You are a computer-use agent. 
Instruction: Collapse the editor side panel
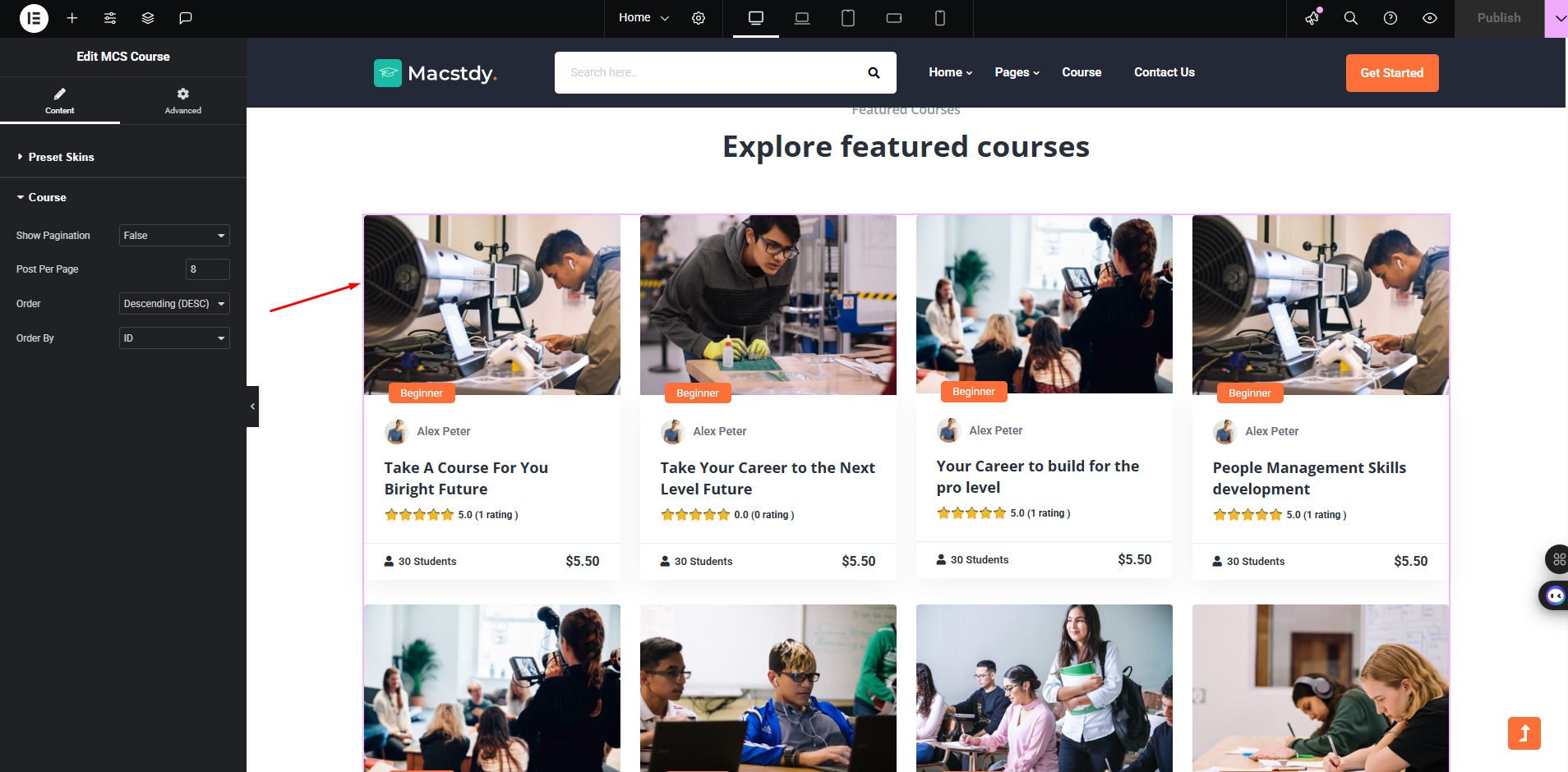(x=252, y=407)
